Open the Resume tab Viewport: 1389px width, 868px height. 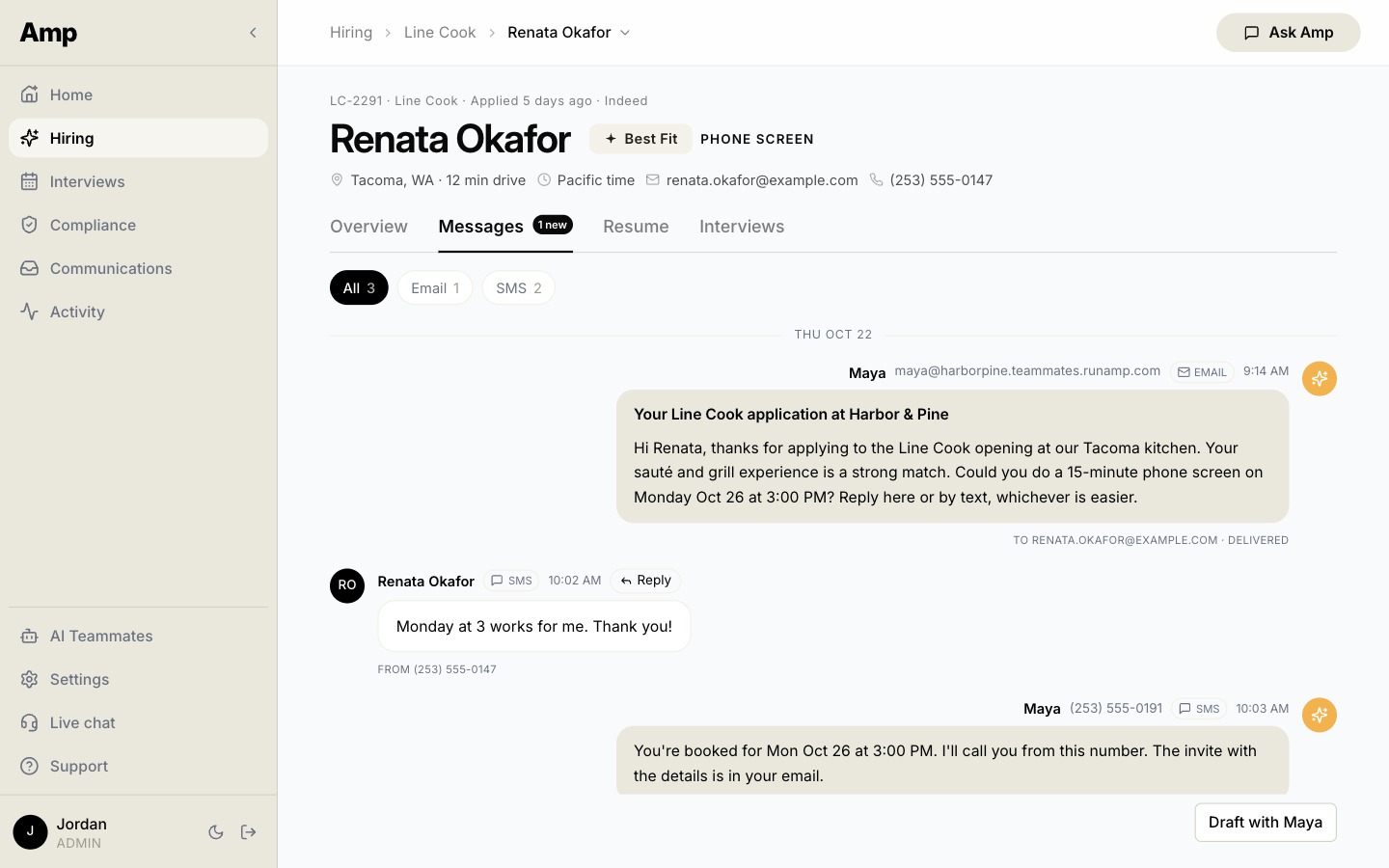point(636,227)
